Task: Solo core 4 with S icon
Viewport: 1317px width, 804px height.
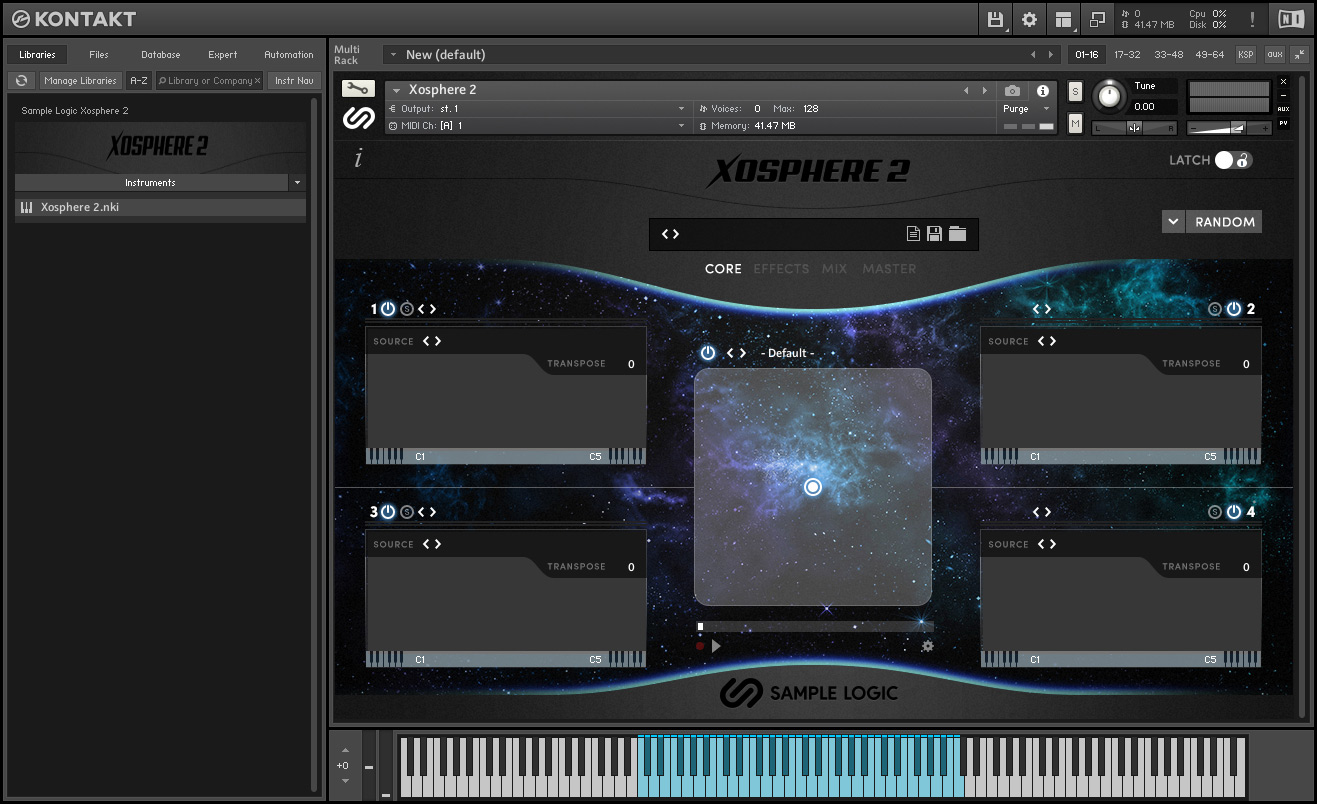Action: click(x=1214, y=512)
